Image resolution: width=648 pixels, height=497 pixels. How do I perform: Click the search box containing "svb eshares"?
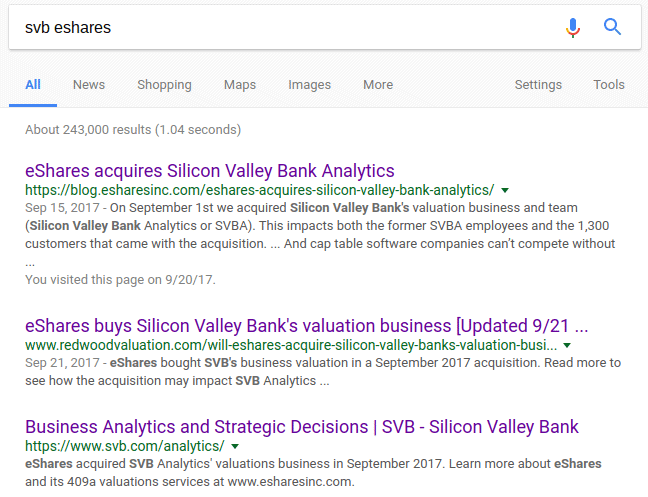point(280,28)
